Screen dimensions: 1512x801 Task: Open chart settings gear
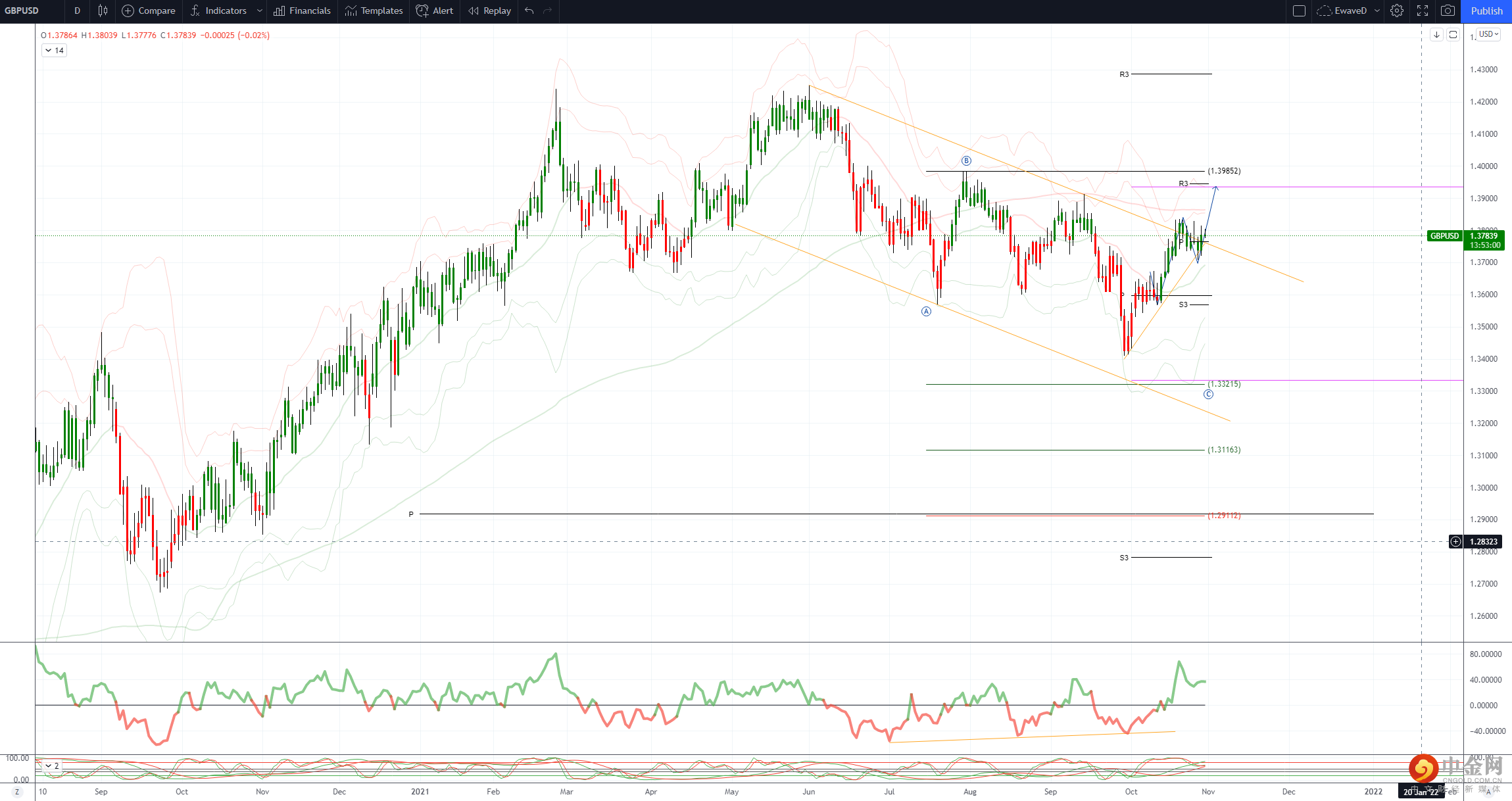coord(1397,11)
